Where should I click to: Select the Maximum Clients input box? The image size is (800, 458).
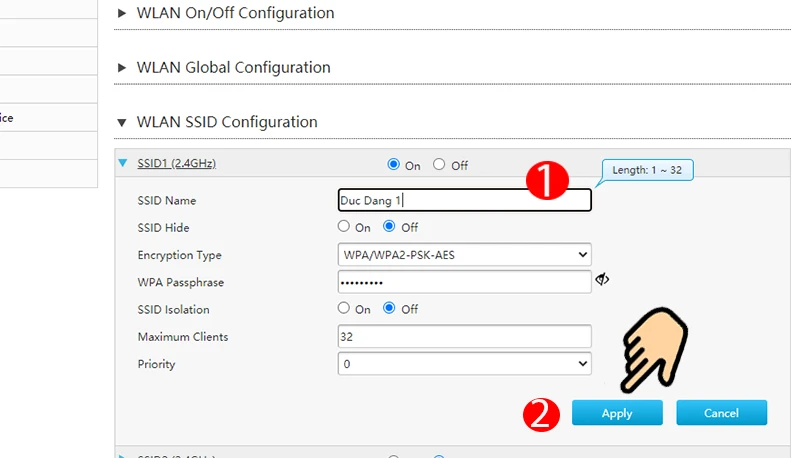(465, 337)
